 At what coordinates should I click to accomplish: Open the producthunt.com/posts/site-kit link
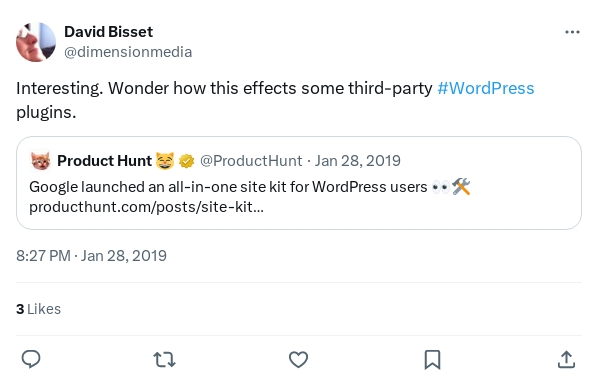pos(146,207)
